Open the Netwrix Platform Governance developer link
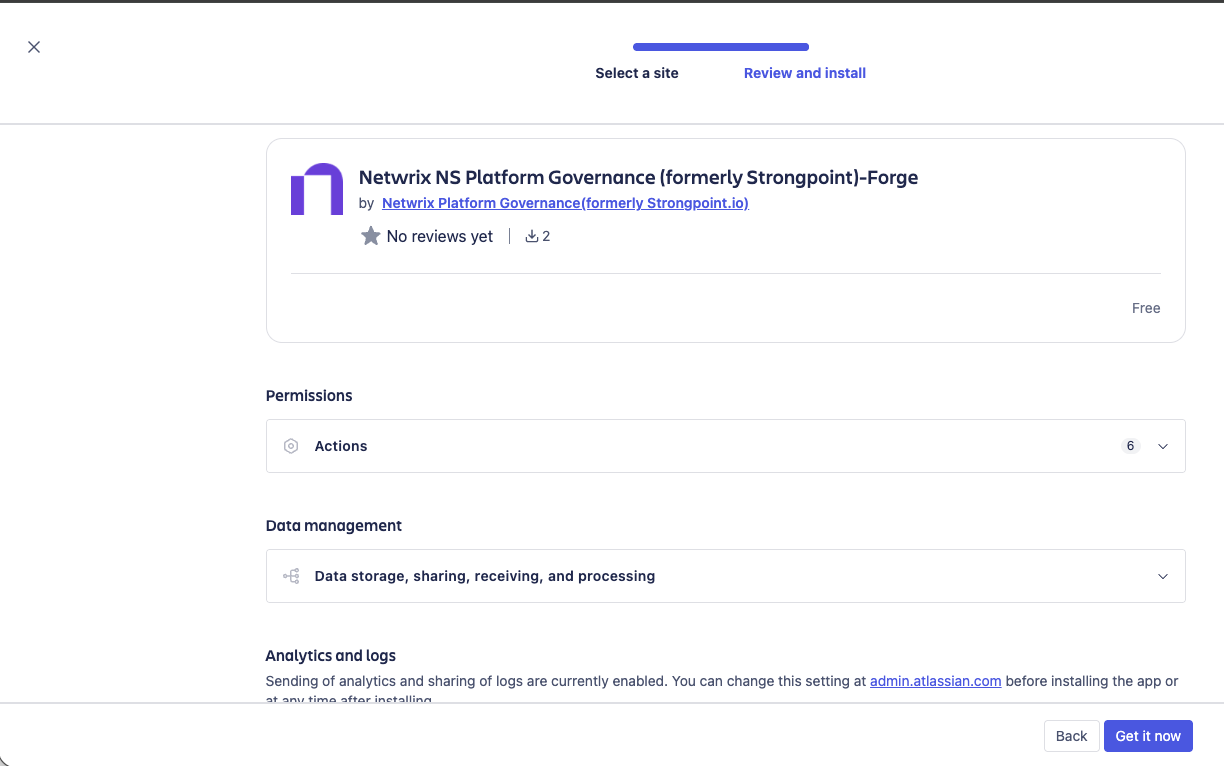The height and width of the screenshot is (766, 1224). click(564, 202)
